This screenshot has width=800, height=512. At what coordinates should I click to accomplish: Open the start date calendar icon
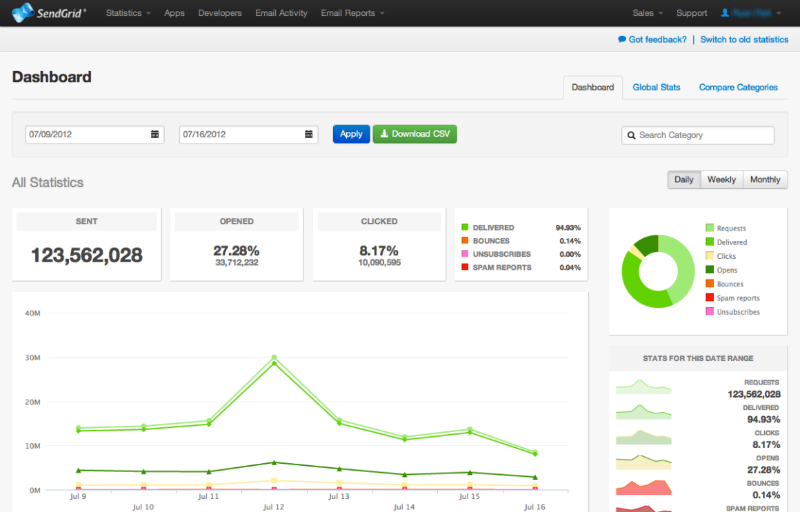pos(155,134)
